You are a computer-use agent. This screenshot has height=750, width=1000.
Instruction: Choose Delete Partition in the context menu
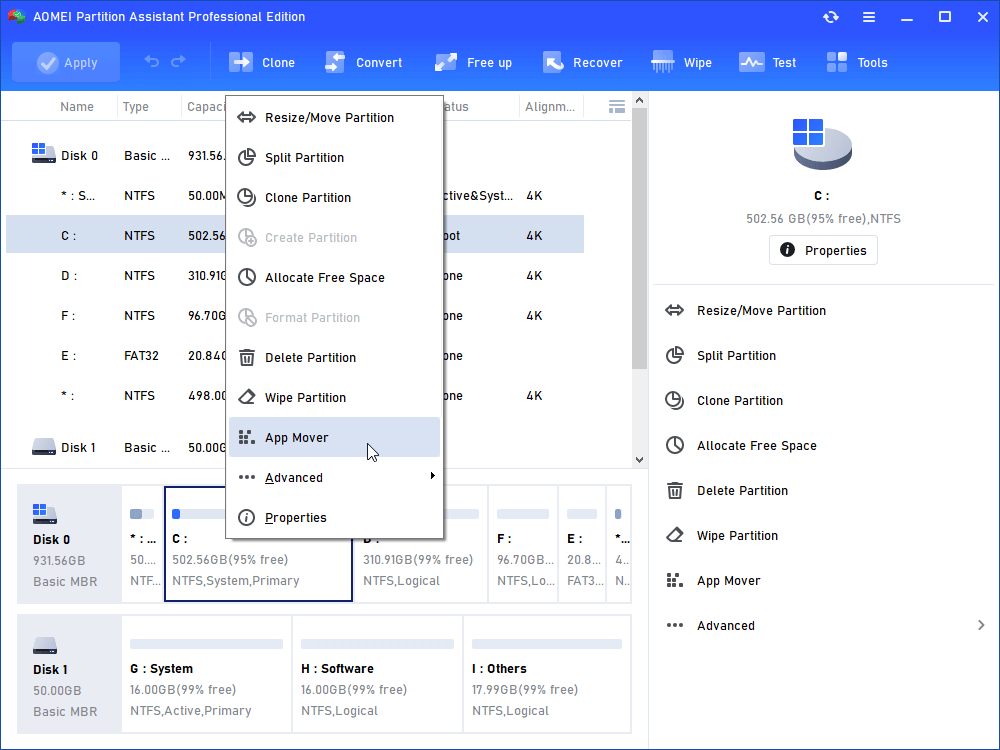click(334, 357)
